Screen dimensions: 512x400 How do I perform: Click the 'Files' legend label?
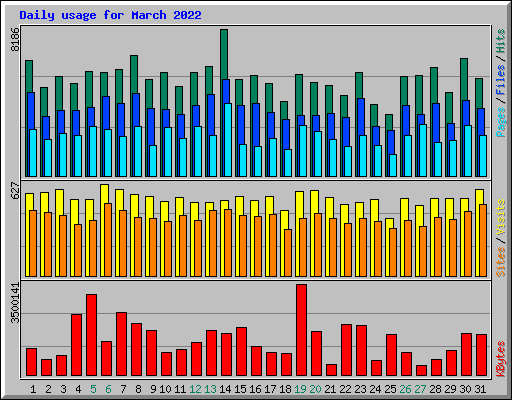501,80
